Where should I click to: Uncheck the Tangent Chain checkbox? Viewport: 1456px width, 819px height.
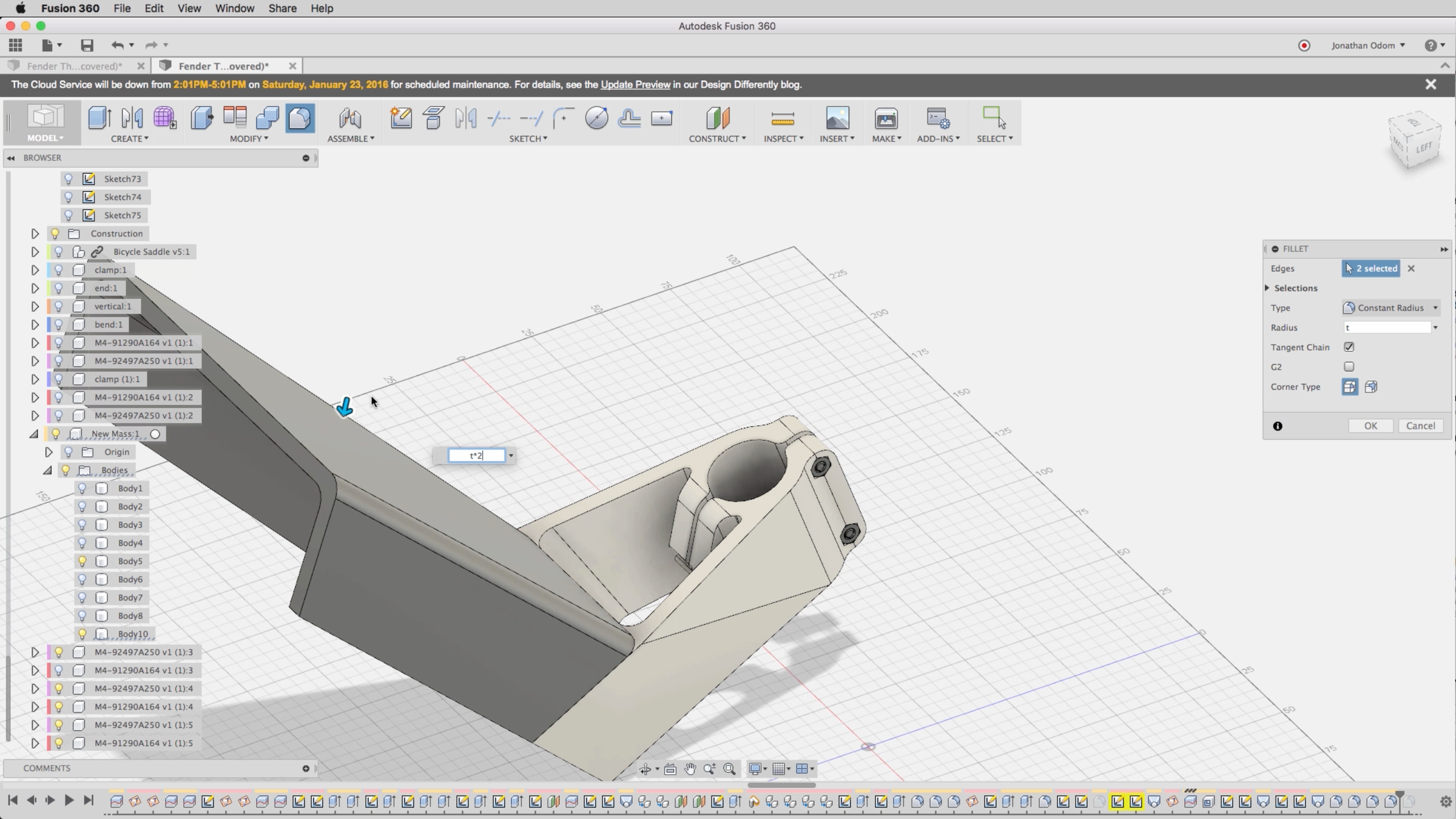pos(1349,347)
